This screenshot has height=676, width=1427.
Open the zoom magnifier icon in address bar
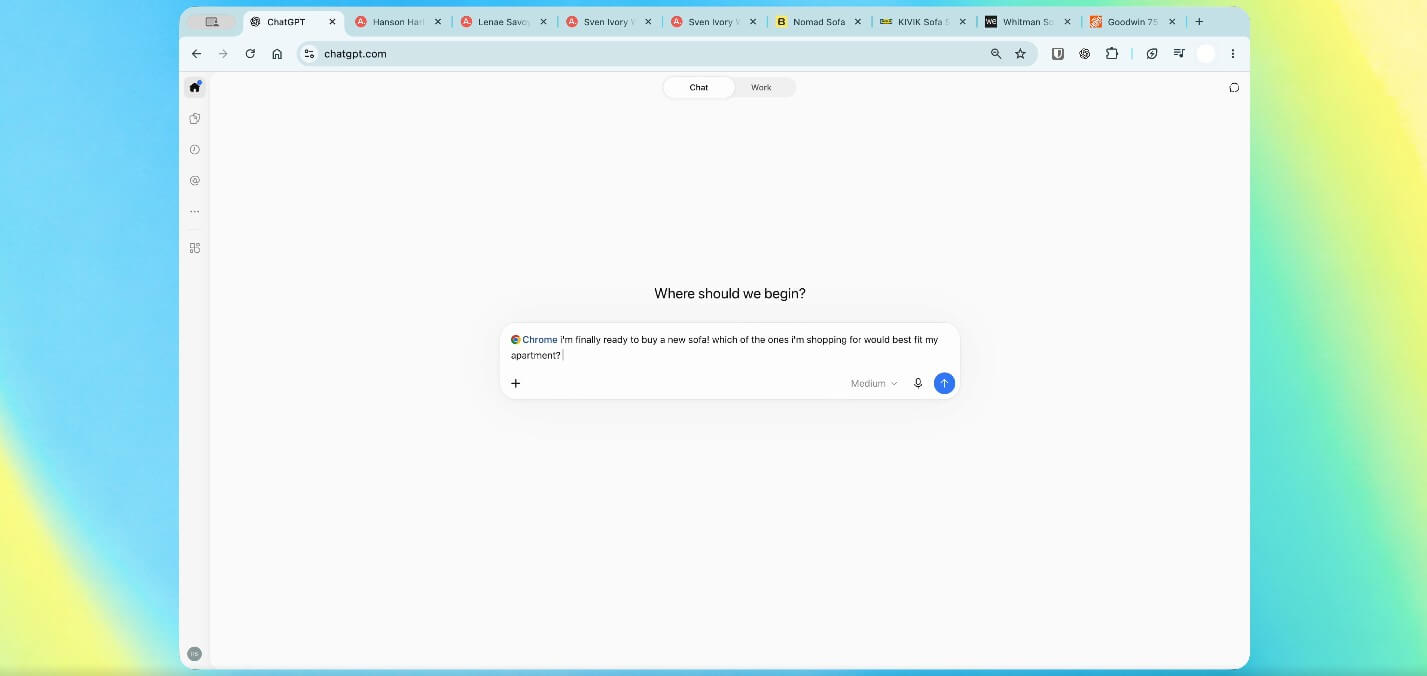click(x=996, y=54)
